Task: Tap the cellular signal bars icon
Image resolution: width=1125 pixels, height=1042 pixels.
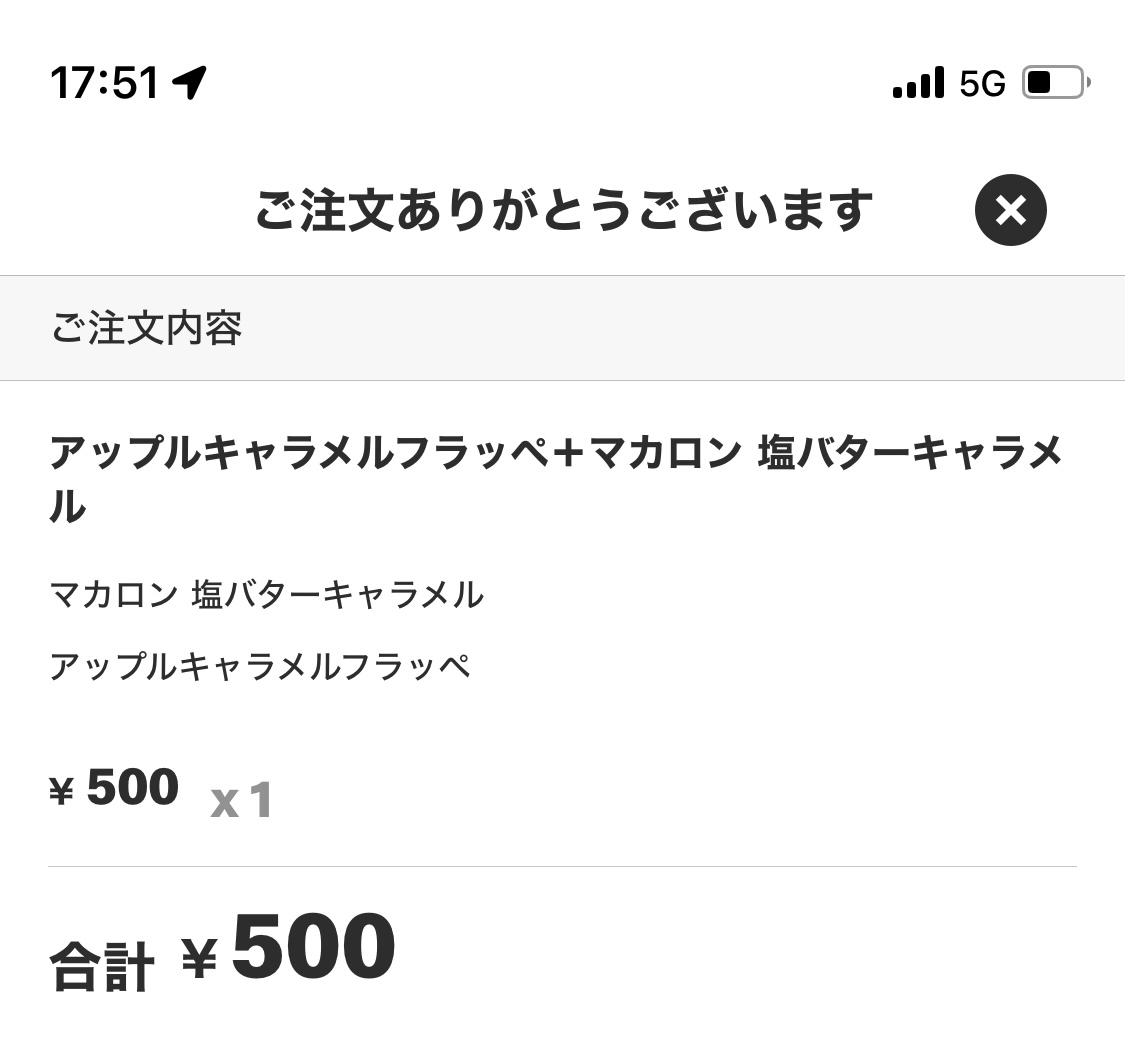Action: click(918, 83)
